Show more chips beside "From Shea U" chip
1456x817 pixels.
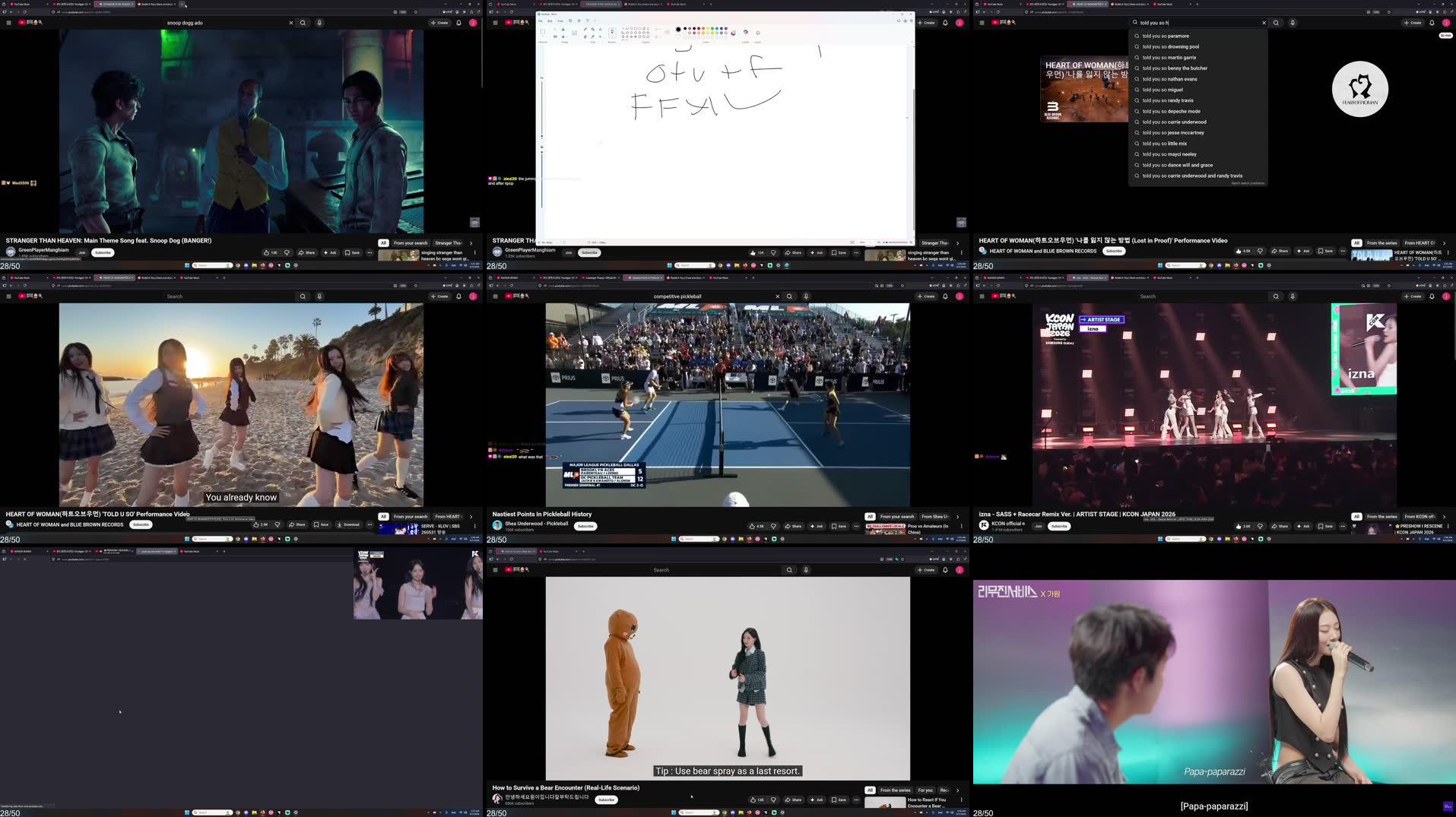[x=957, y=517]
